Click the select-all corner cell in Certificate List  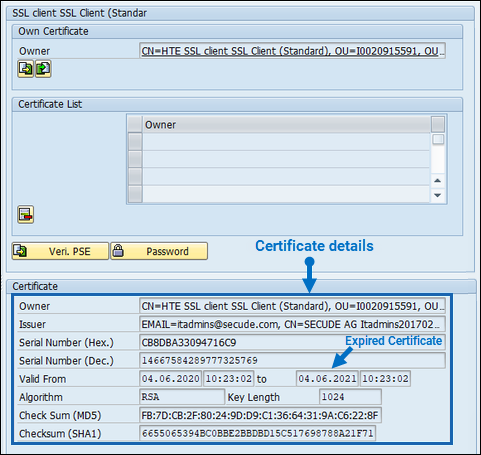(135, 125)
